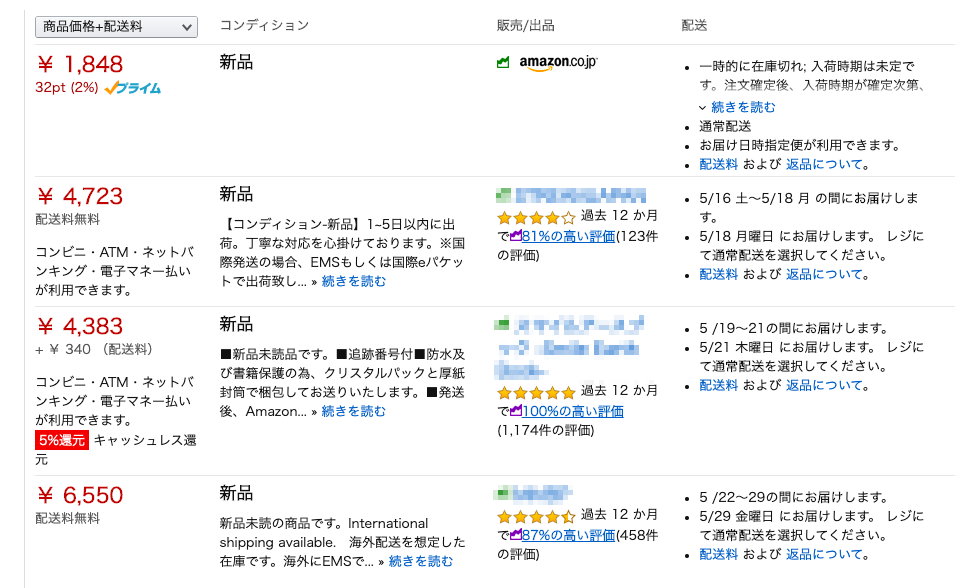Open 配送料 link in the ¥4,383 offer
This screenshot has height=588, width=955.
click(718, 385)
